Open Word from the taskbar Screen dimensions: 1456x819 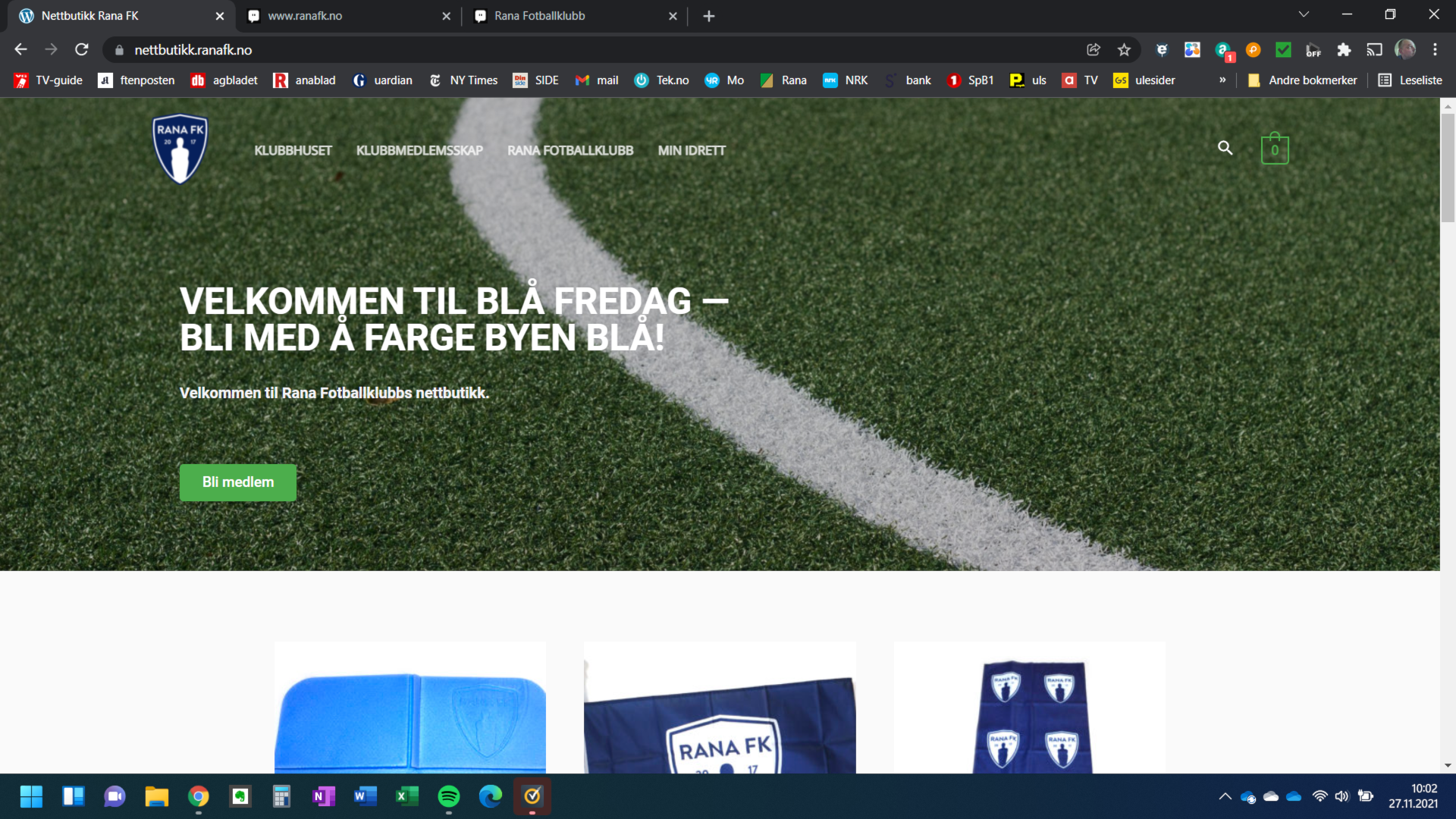pyautogui.click(x=366, y=796)
